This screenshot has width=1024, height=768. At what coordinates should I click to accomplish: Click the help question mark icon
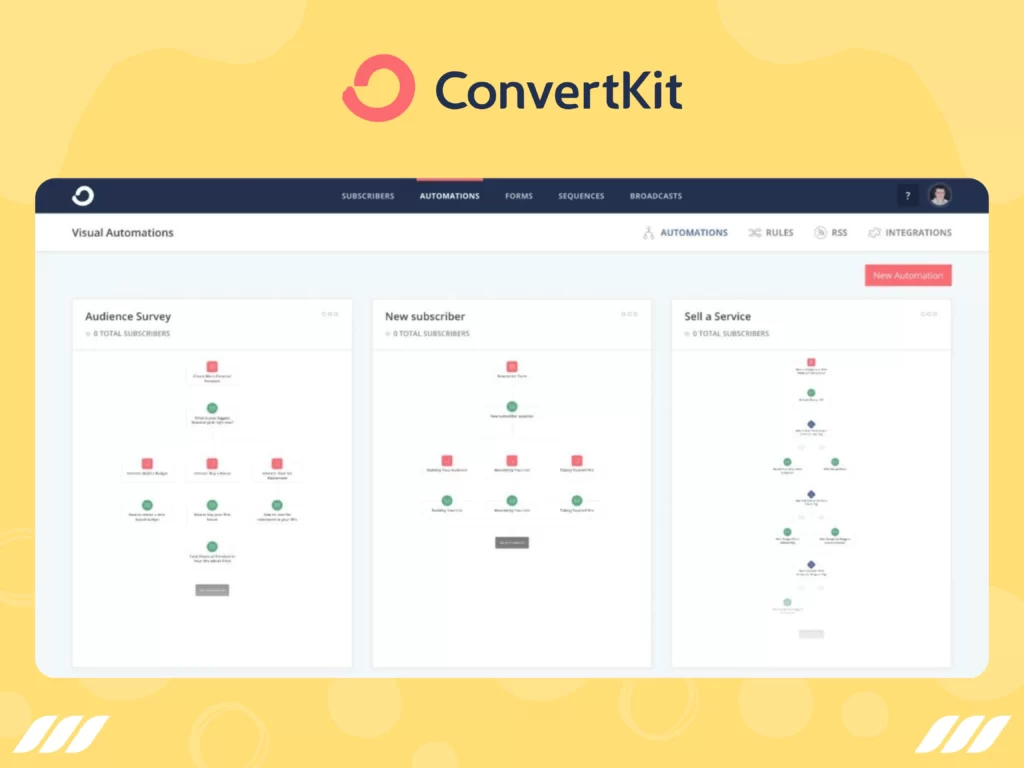(907, 195)
